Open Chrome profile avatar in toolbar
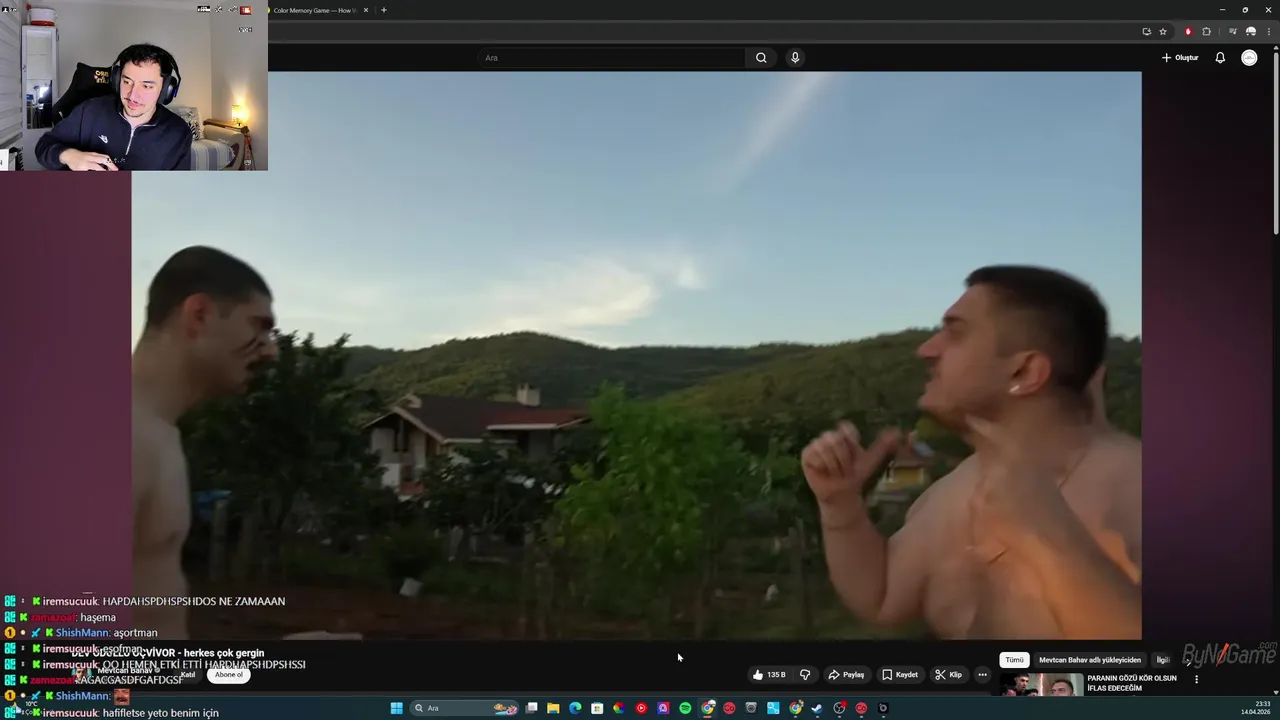 point(1251,32)
